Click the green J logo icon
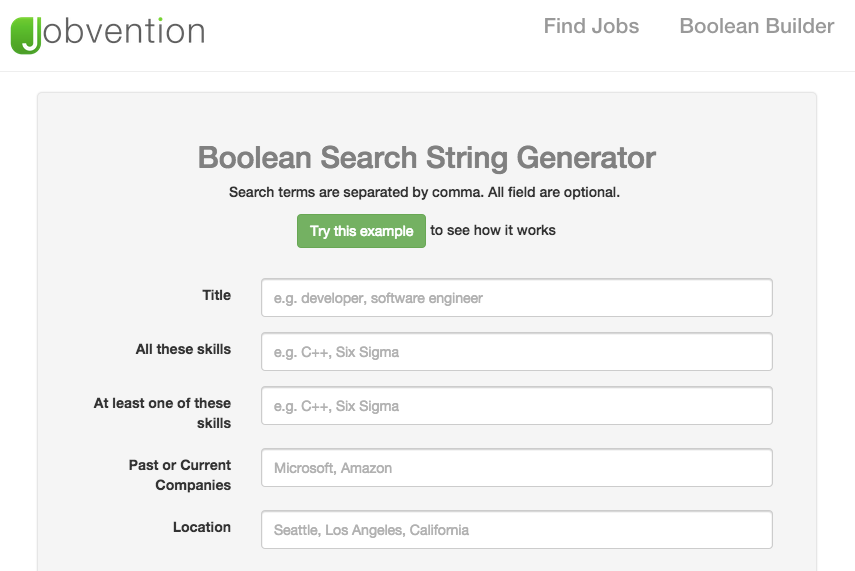The image size is (855, 571). click(26, 35)
